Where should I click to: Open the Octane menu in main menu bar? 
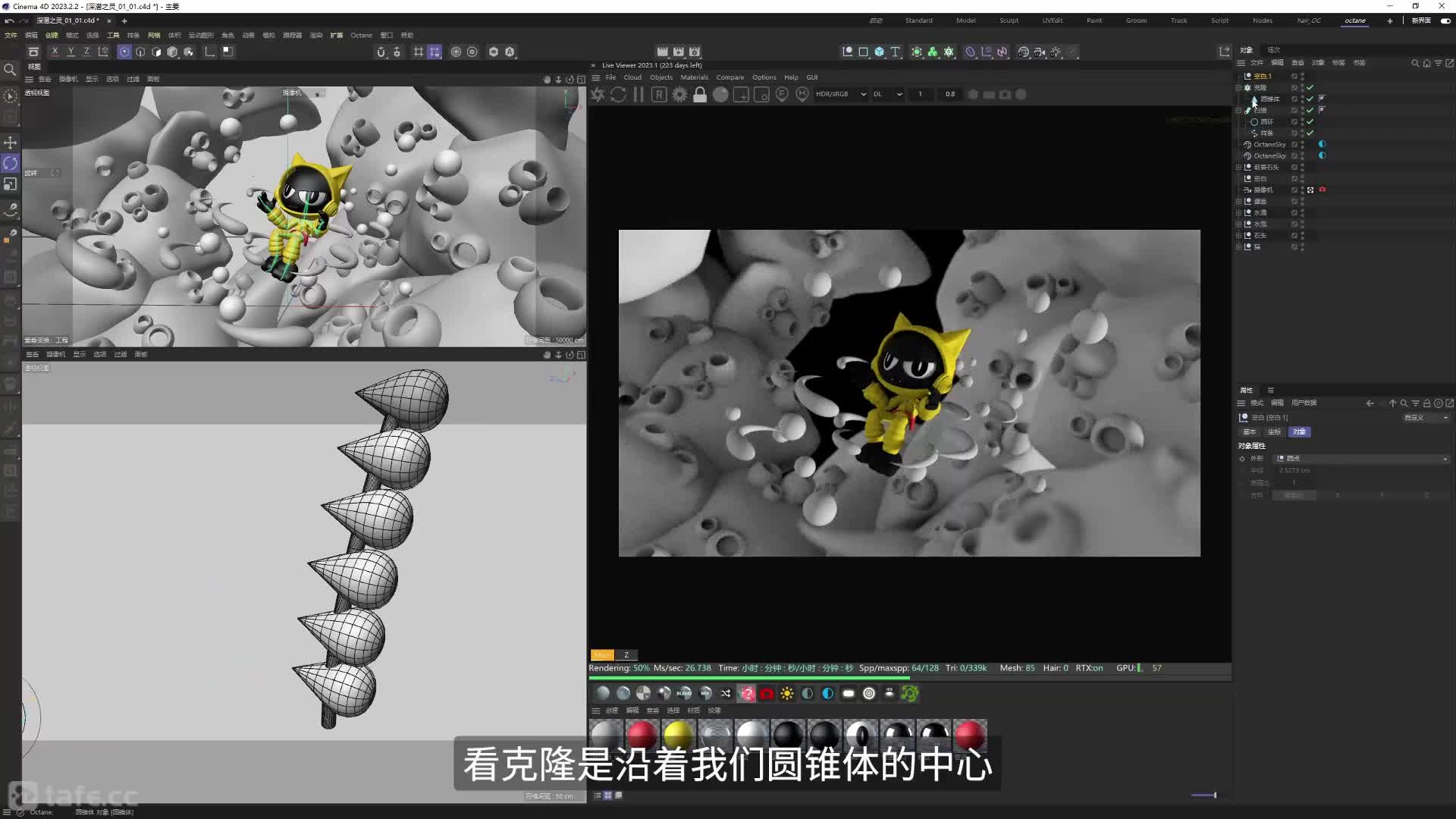pos(361,35)
